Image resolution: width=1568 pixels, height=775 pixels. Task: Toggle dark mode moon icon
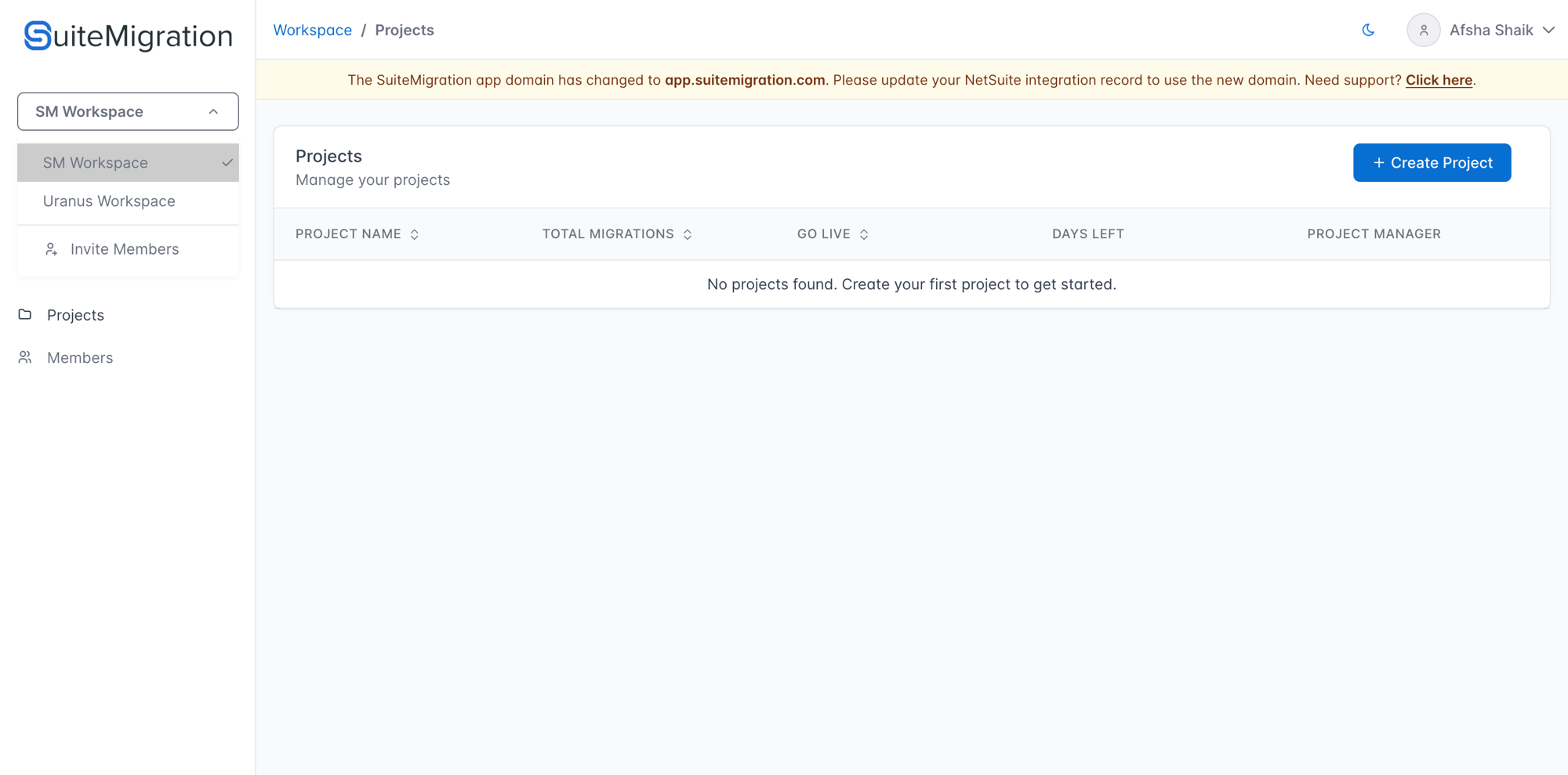(x=1368, y=30)
